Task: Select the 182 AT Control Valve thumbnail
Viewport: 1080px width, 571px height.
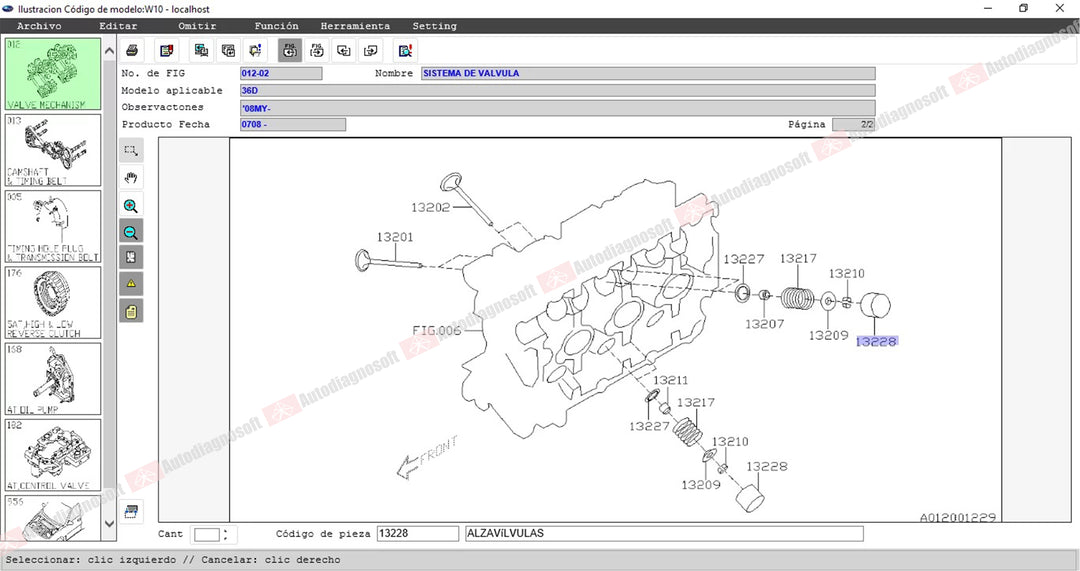Action: (x=53, y=455)
